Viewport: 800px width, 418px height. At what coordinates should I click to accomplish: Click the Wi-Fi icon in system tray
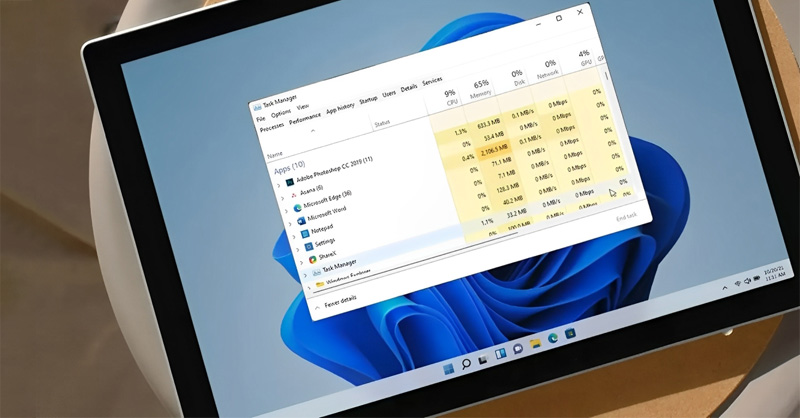[738, 284]
